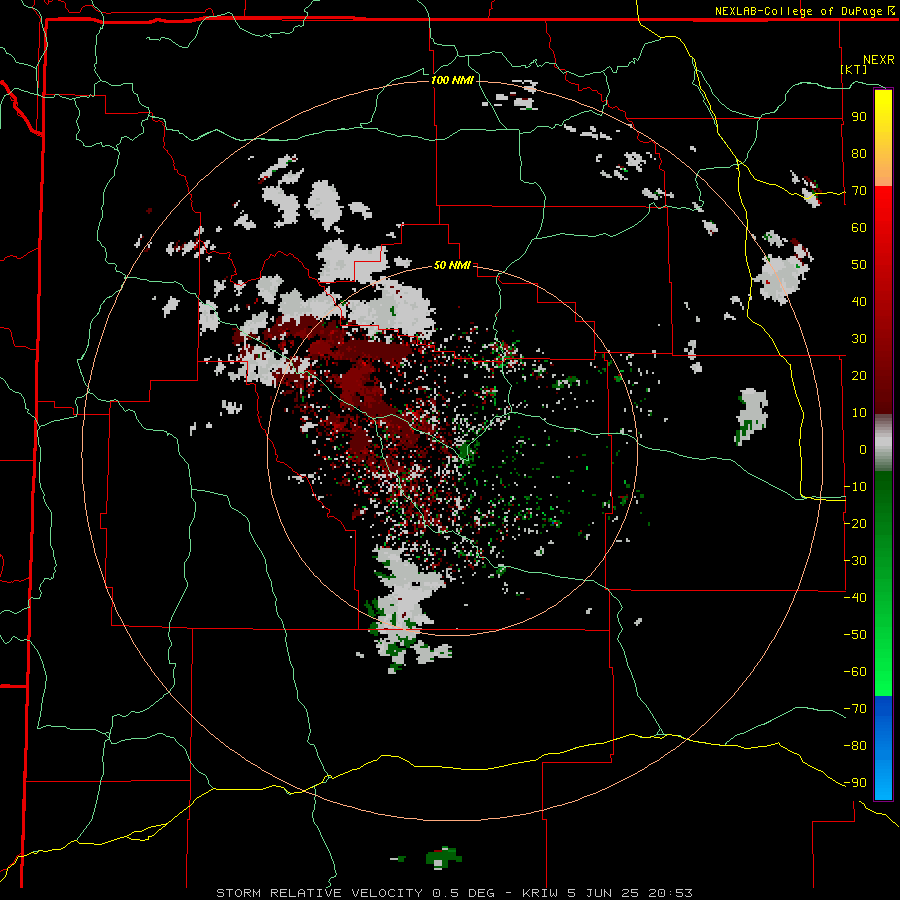Click the NEXR label above the color scale
This screenshot has height=900, width=900.
pyautogui.click(x=878, y=59)
